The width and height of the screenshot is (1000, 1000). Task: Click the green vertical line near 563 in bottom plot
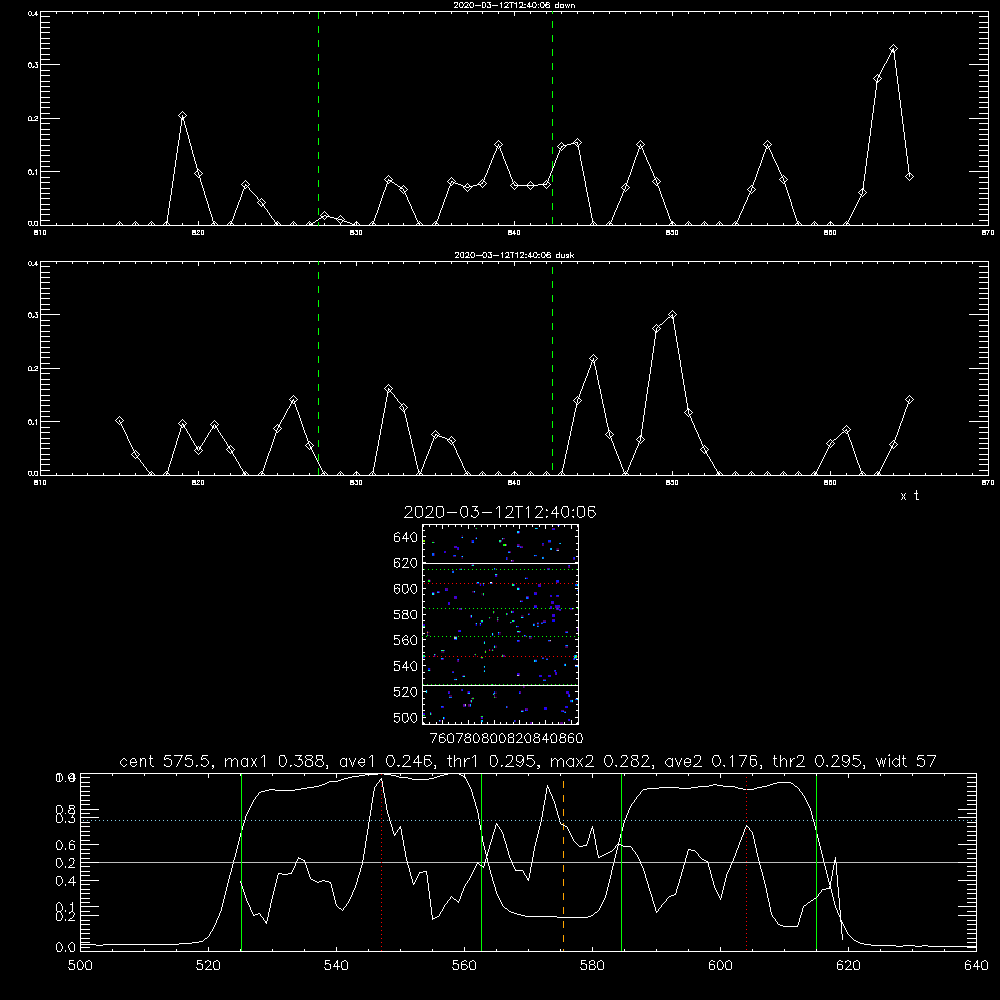[x=482, y=862]
